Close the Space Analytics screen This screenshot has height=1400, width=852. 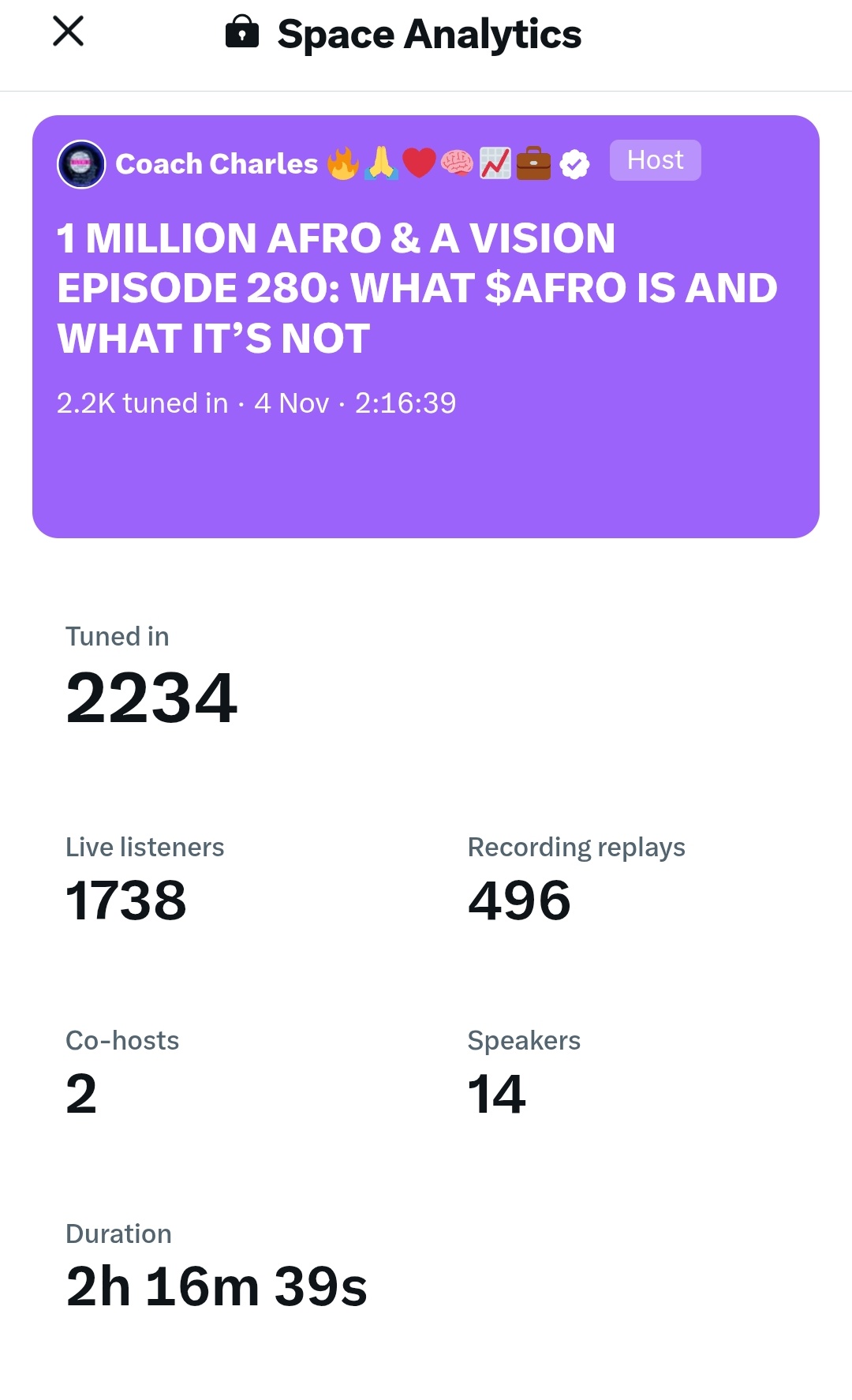[69, 32]
